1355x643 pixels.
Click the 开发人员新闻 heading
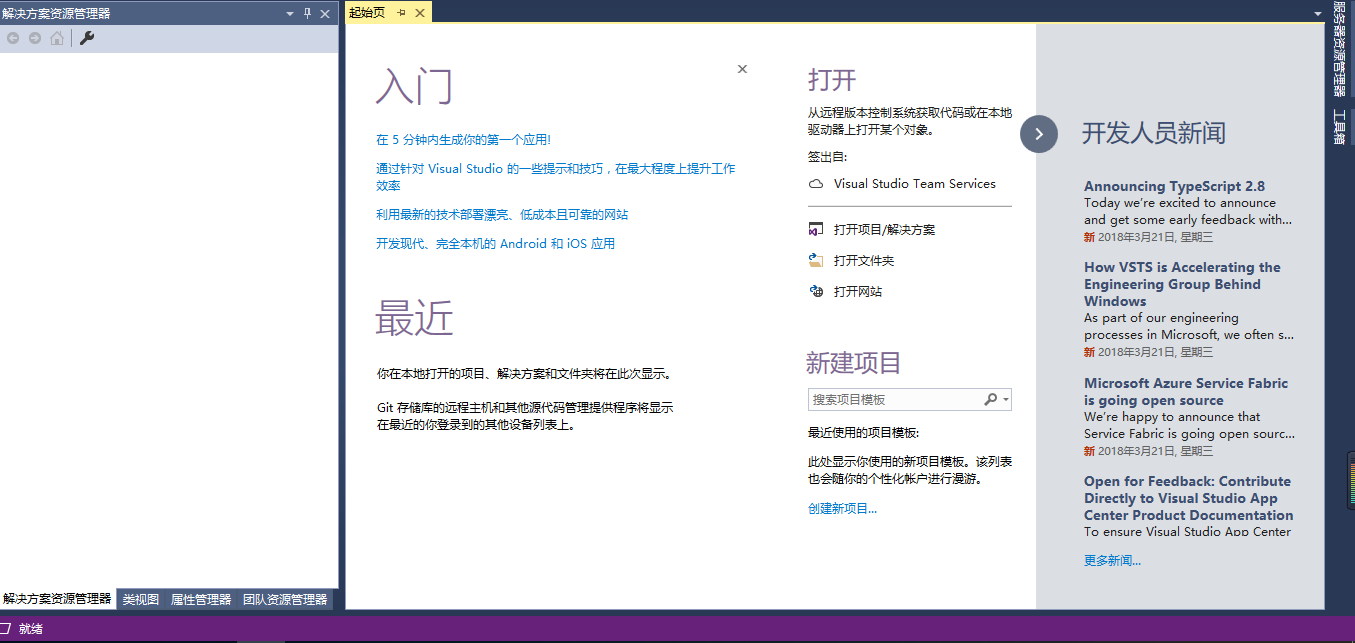click(x=1154, y=133)
